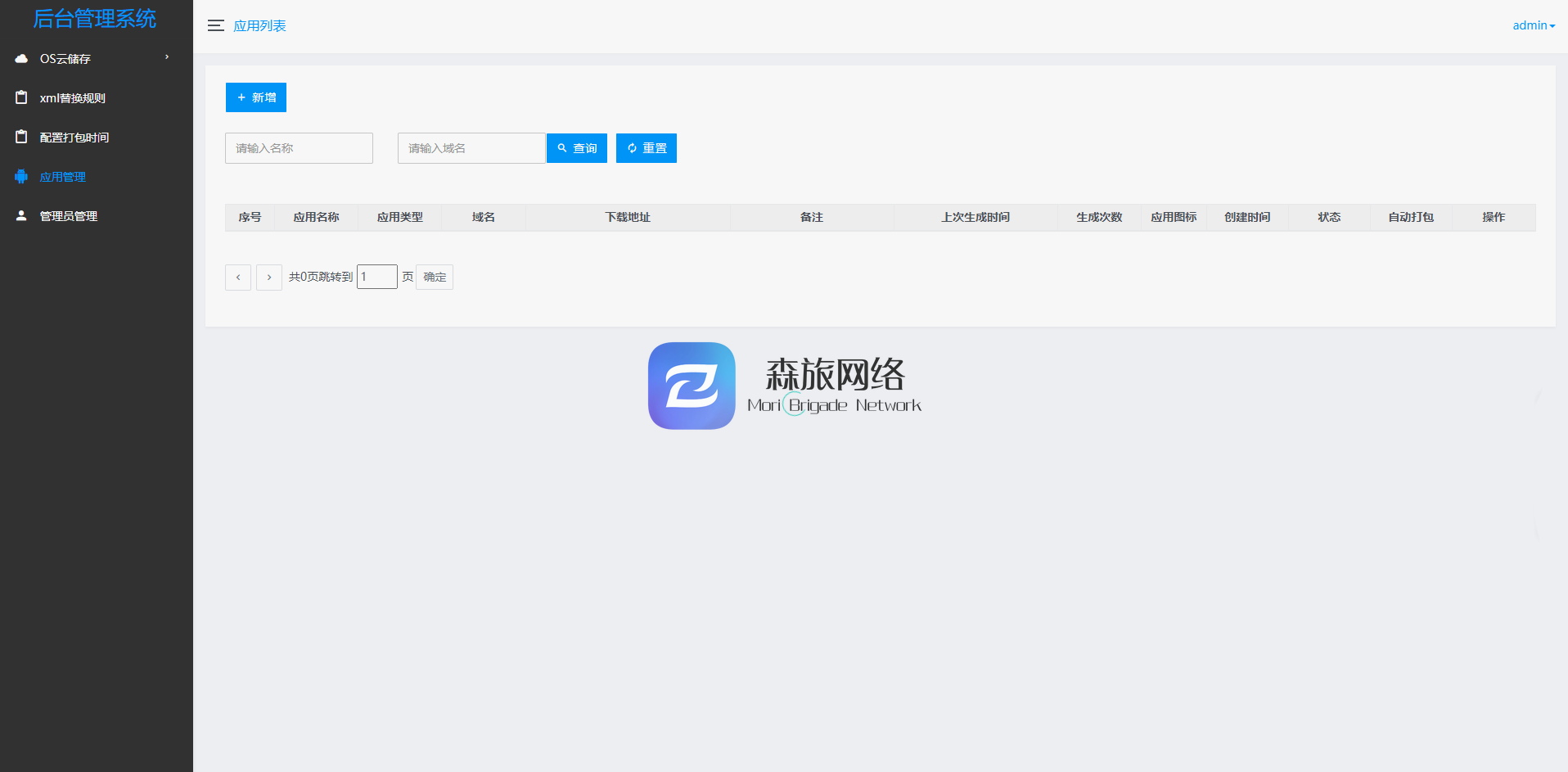Click the 生成次数 column header
The image size is (1568, 772).
click(1099, 217)
